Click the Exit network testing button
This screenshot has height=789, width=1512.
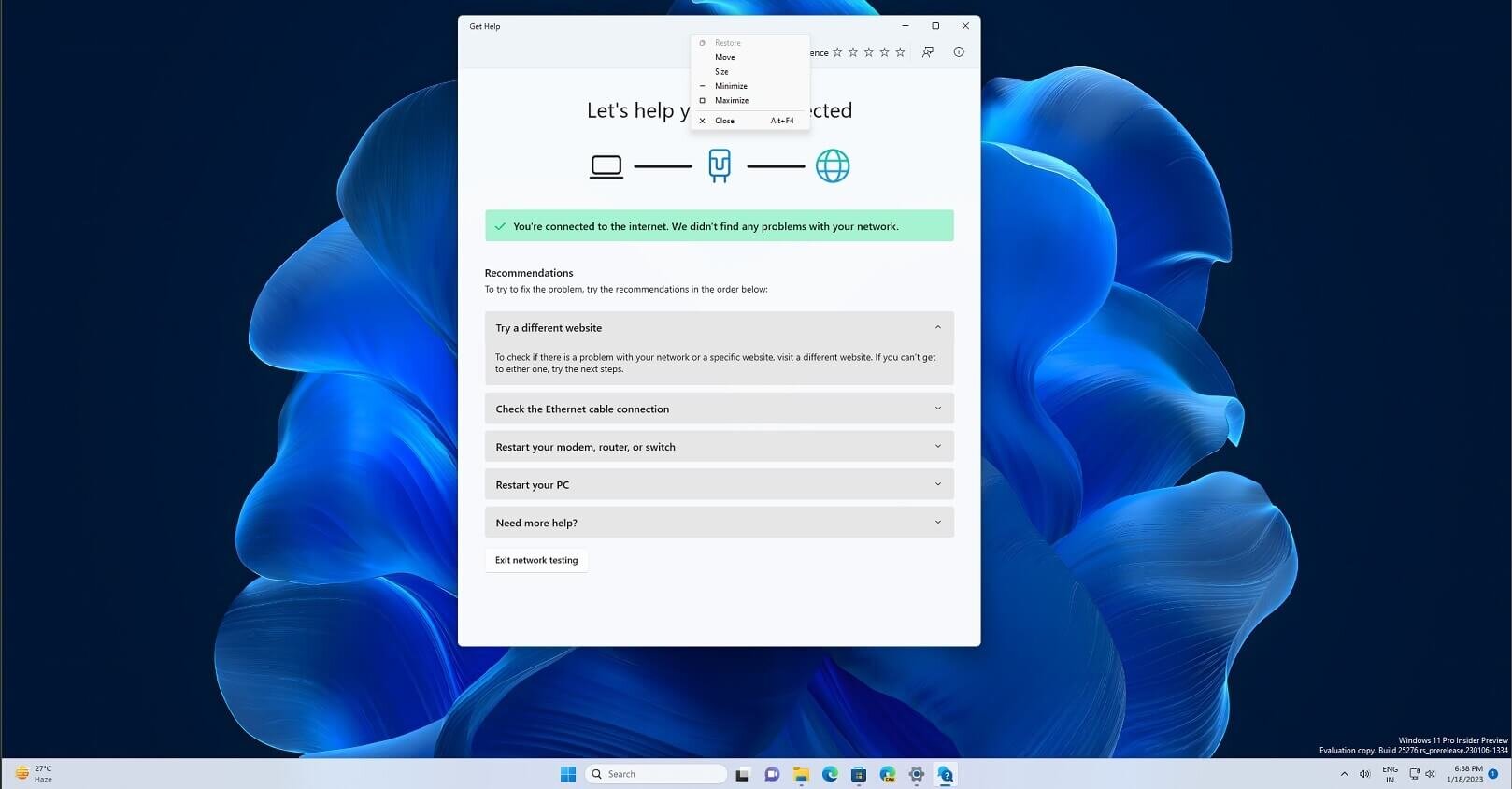[536, 560]
